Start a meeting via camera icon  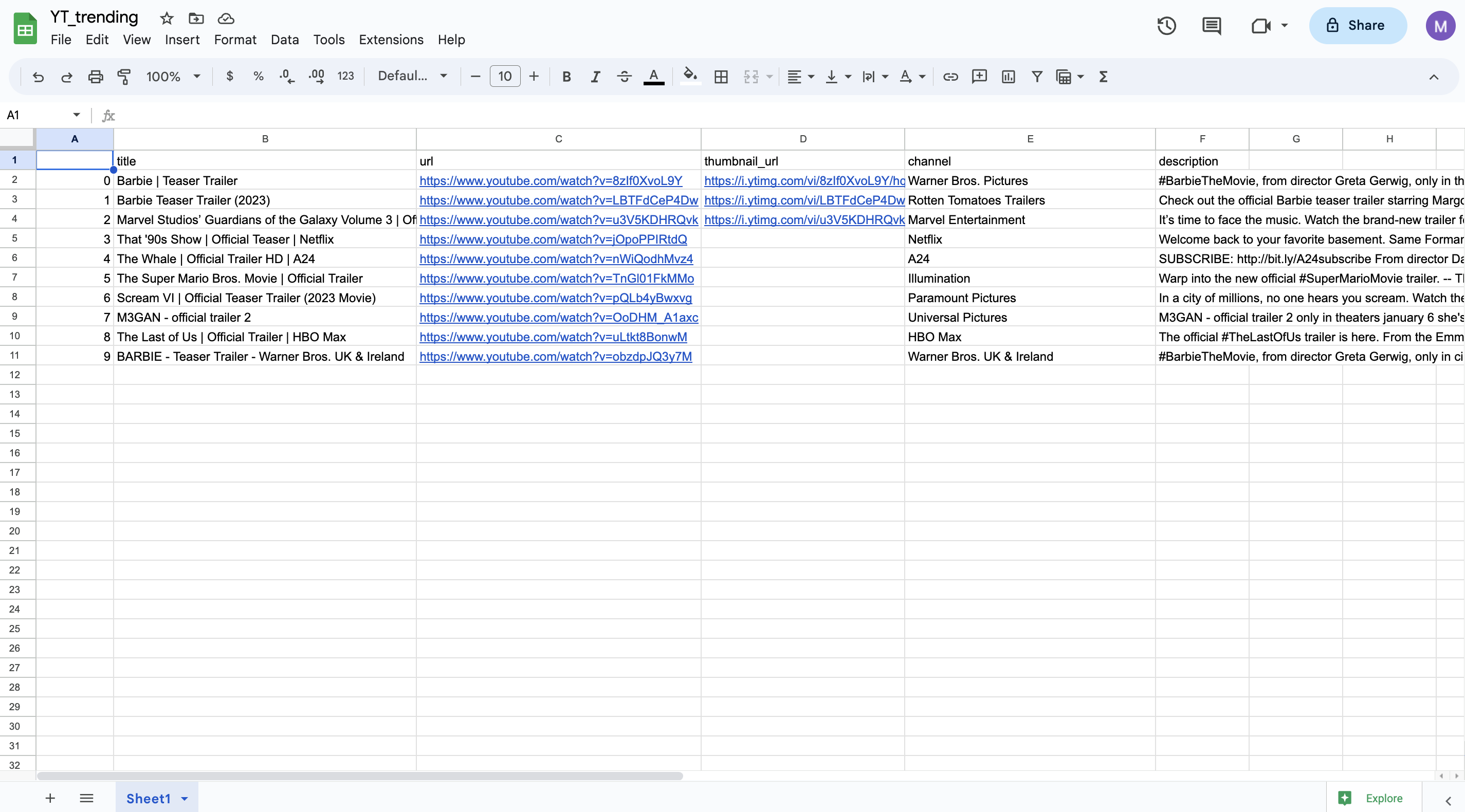1261,26
